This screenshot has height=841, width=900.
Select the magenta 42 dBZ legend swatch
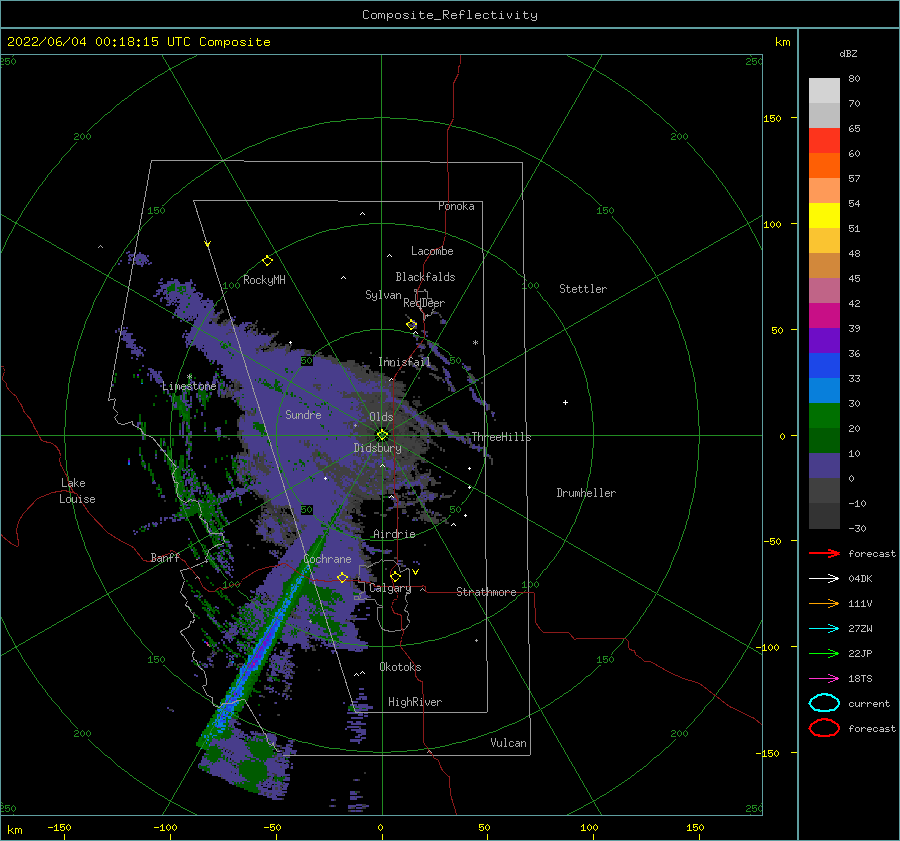(824, 316)
